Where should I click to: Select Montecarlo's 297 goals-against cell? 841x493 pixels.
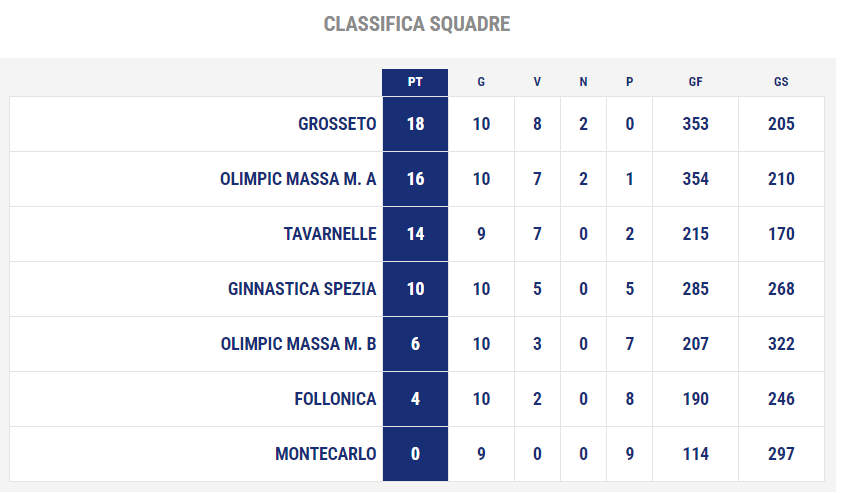(781, 454)
